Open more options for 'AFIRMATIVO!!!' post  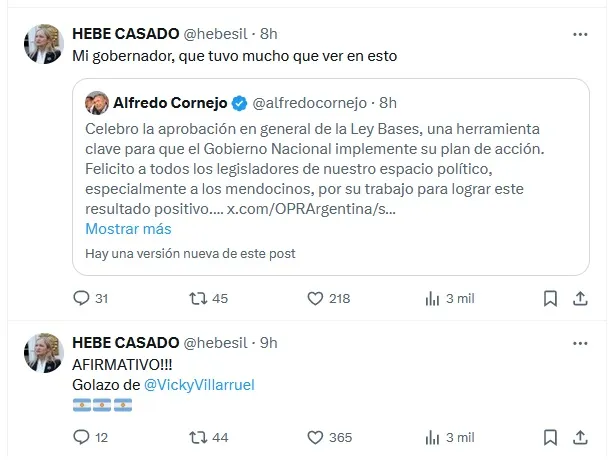[580, 342]
